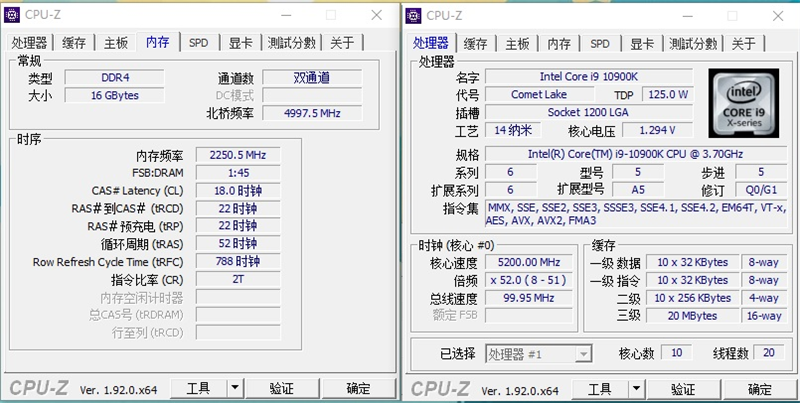800x403 pixels.
Task: Minimize the left CPU-Z window
Action: 286,15
